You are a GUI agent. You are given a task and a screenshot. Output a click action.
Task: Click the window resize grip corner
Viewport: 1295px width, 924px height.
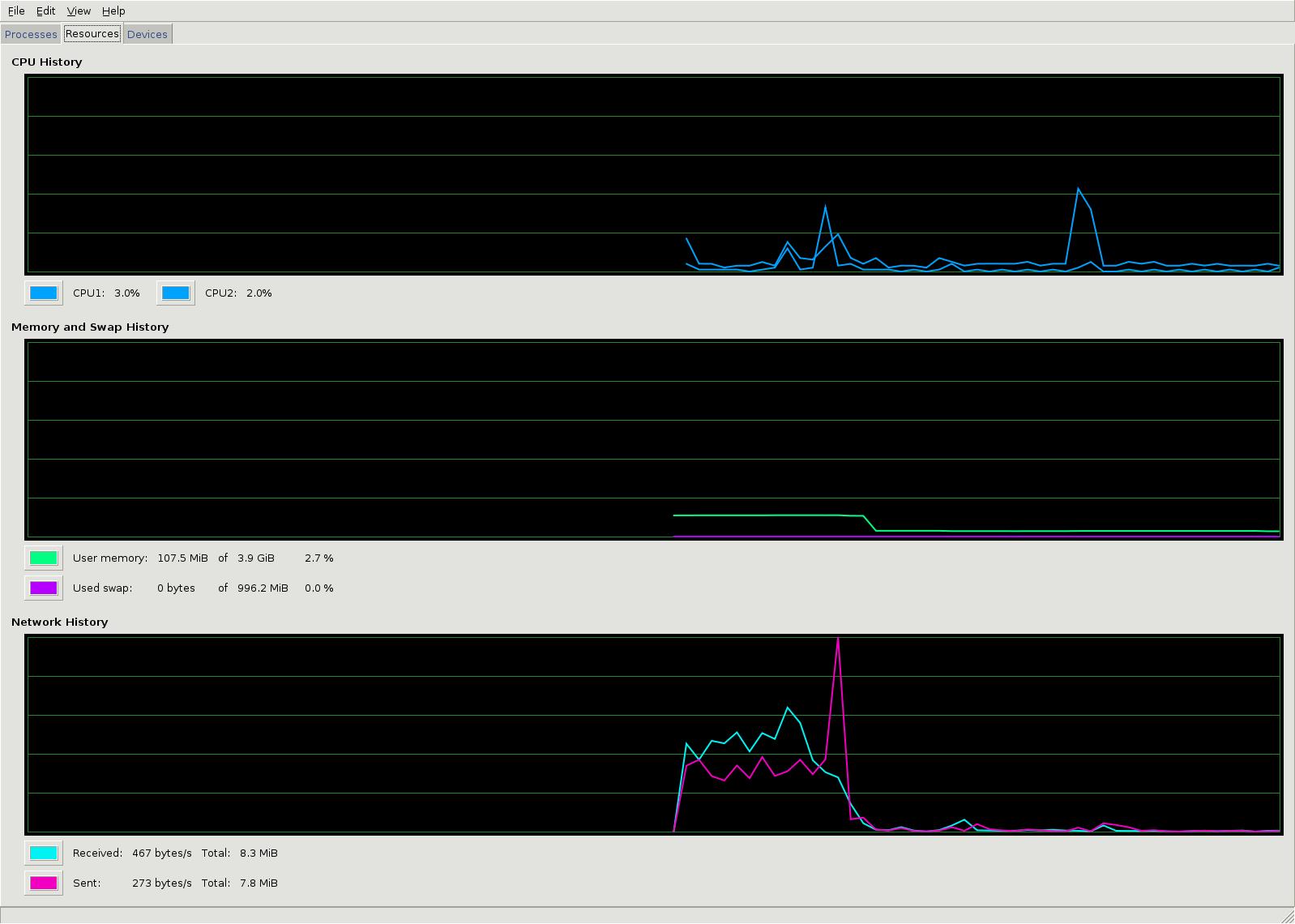(x=1287, y=916)
